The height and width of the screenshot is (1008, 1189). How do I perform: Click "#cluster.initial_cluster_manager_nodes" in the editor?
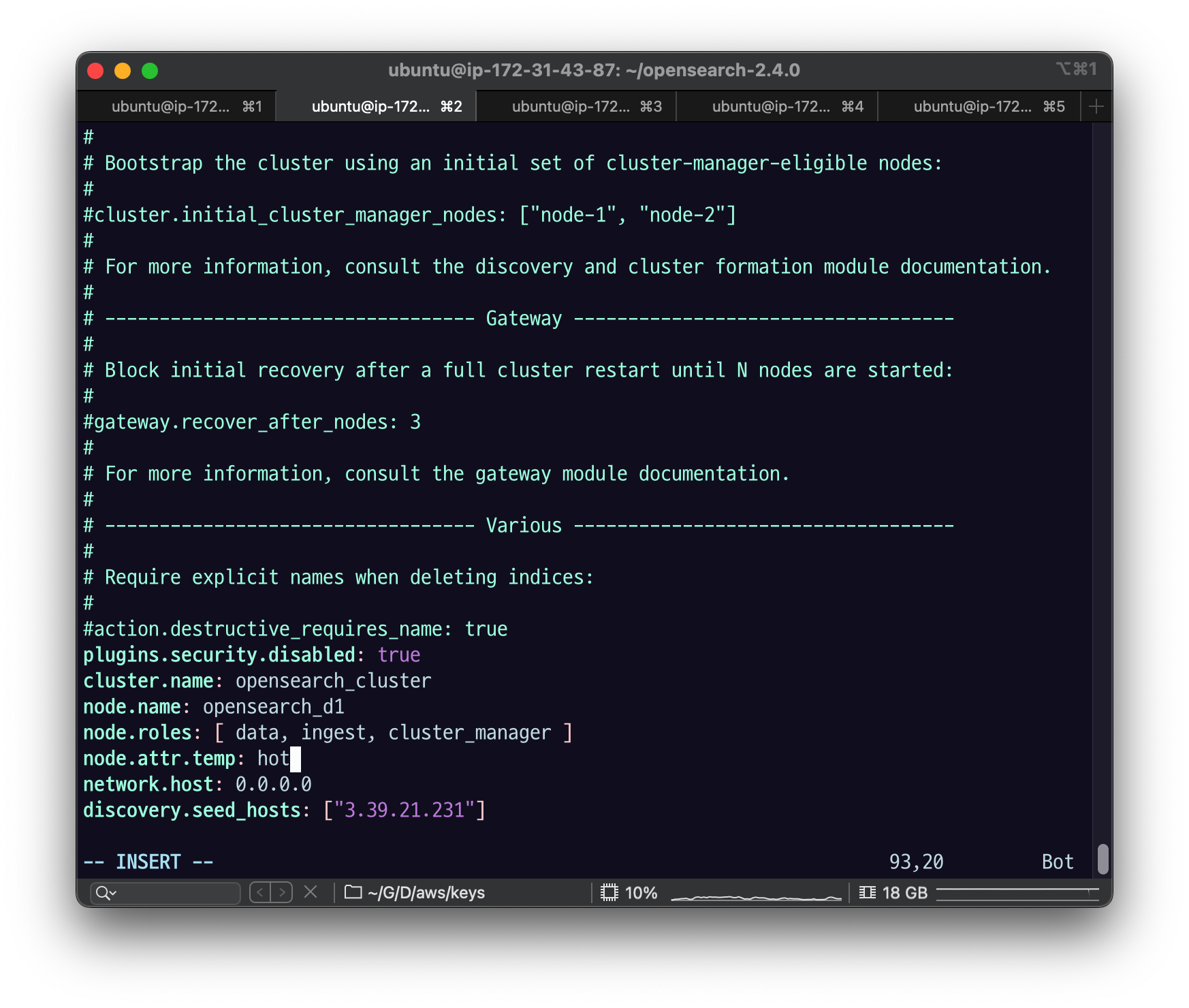point(294,215)
